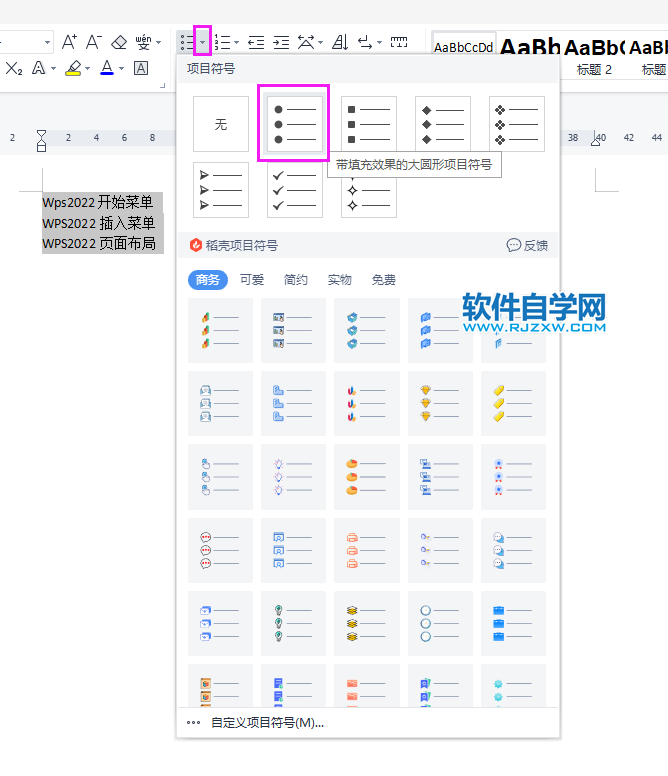Open the Chinese layout dropdown arrow
Screen dimensions: 668x776
coord(320,43)
